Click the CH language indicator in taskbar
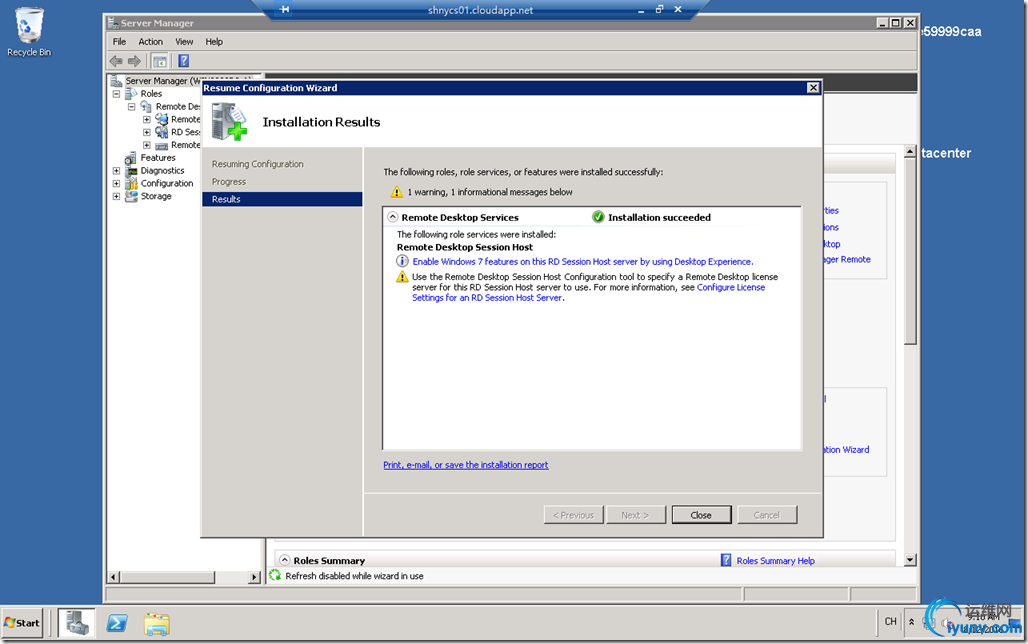The height and width of the screenshot is (644, 1028). [890, 622]
